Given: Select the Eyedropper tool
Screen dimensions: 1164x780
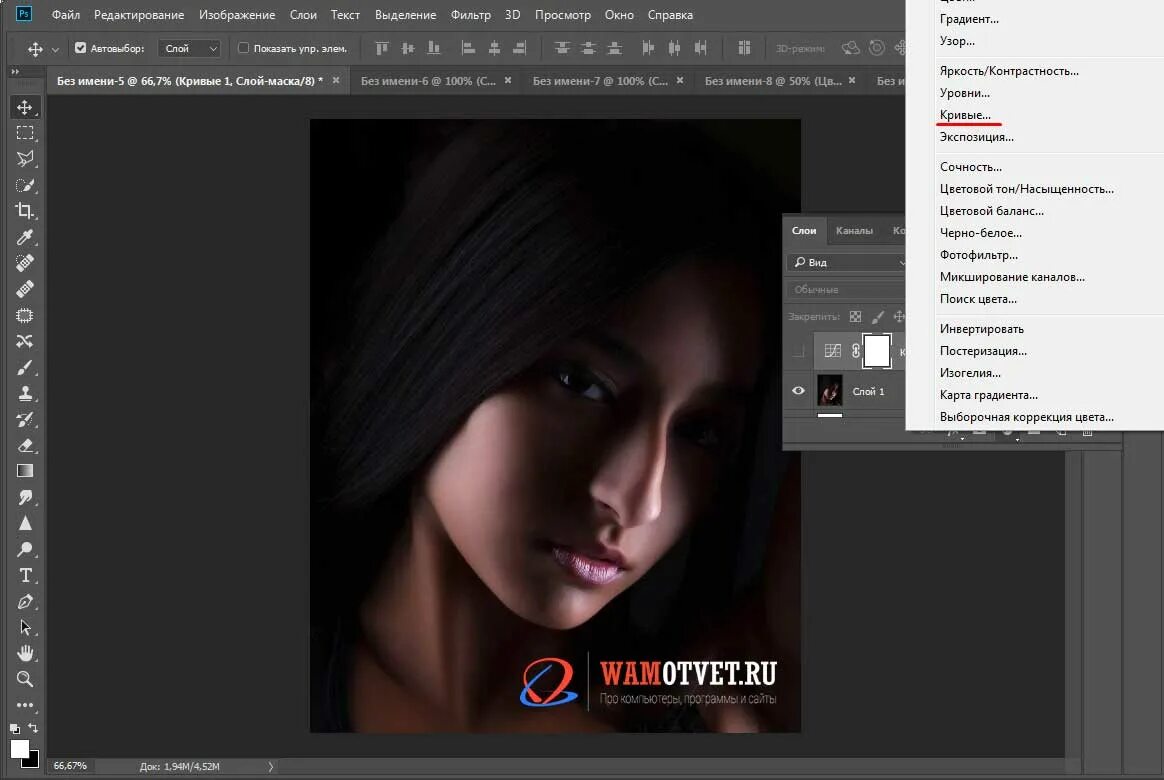Looking at the screenshot, I should coord(25,237).
